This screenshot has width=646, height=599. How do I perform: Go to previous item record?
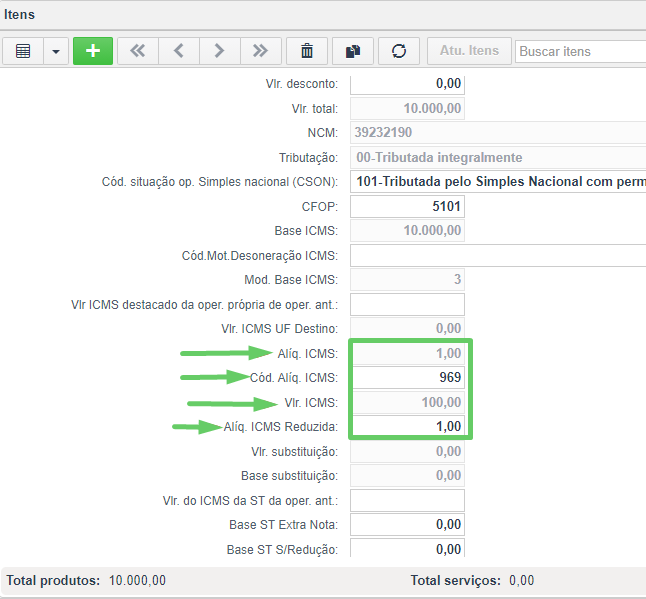pos(179,51)
